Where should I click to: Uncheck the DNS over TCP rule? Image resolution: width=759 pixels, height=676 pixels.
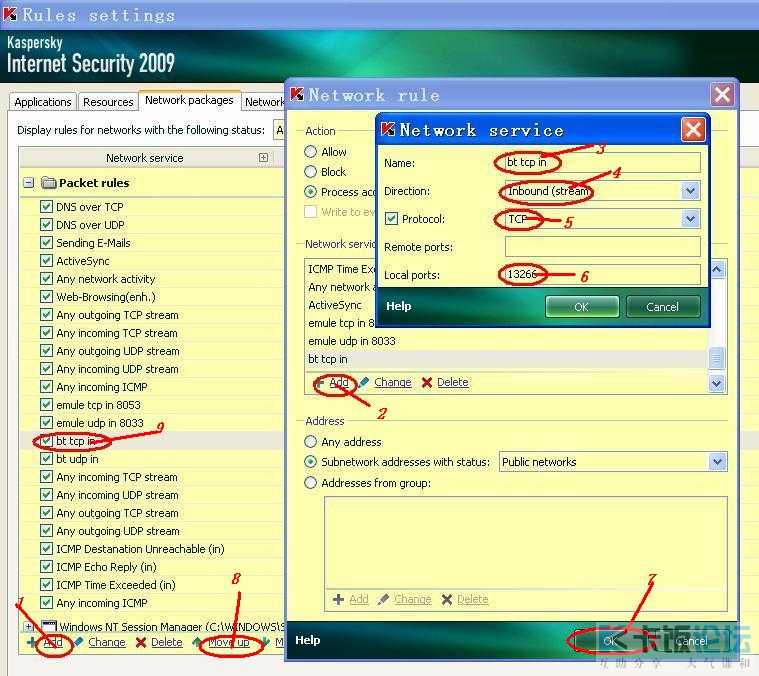coord(46,207)
